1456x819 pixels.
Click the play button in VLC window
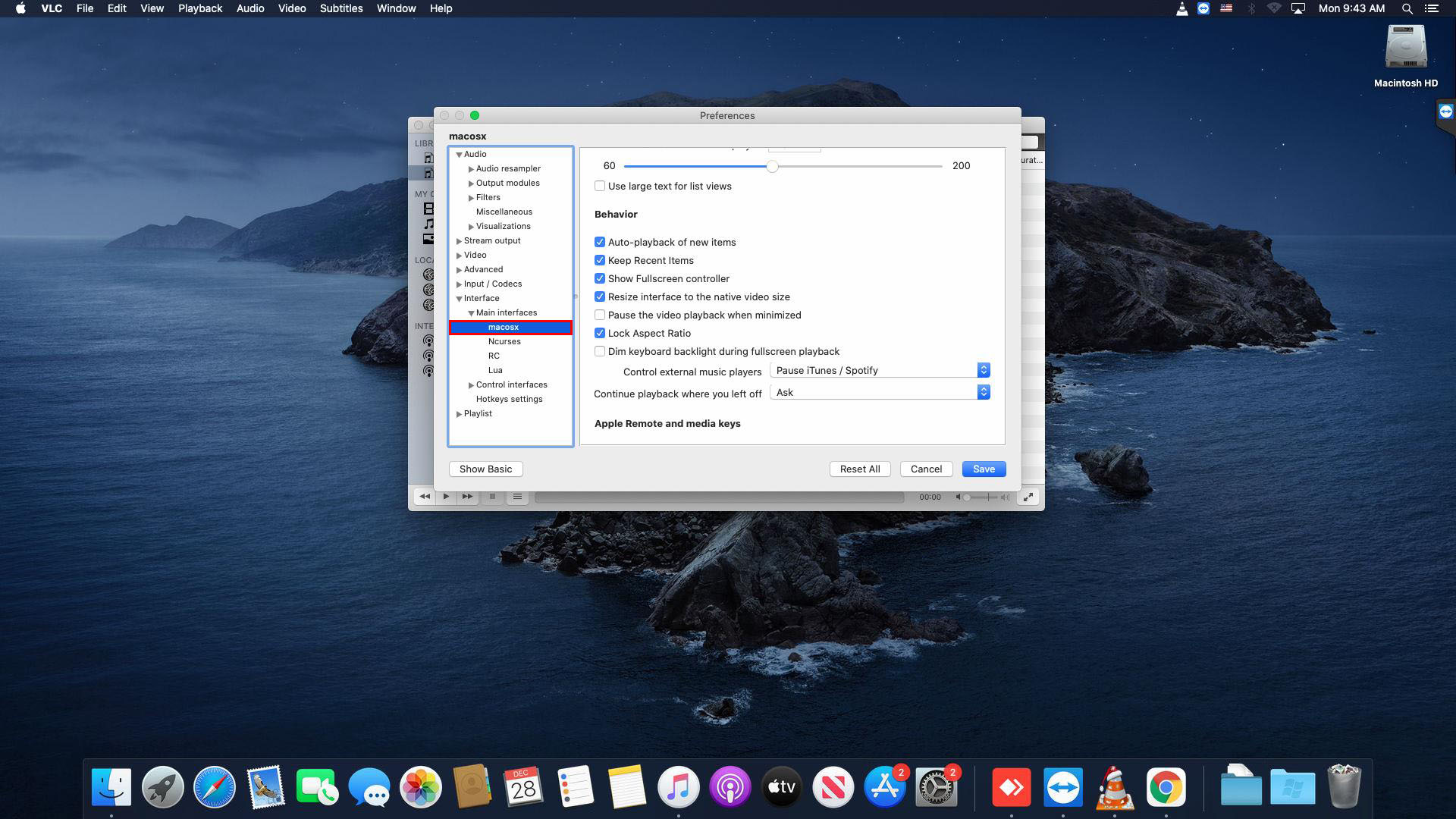446,497
